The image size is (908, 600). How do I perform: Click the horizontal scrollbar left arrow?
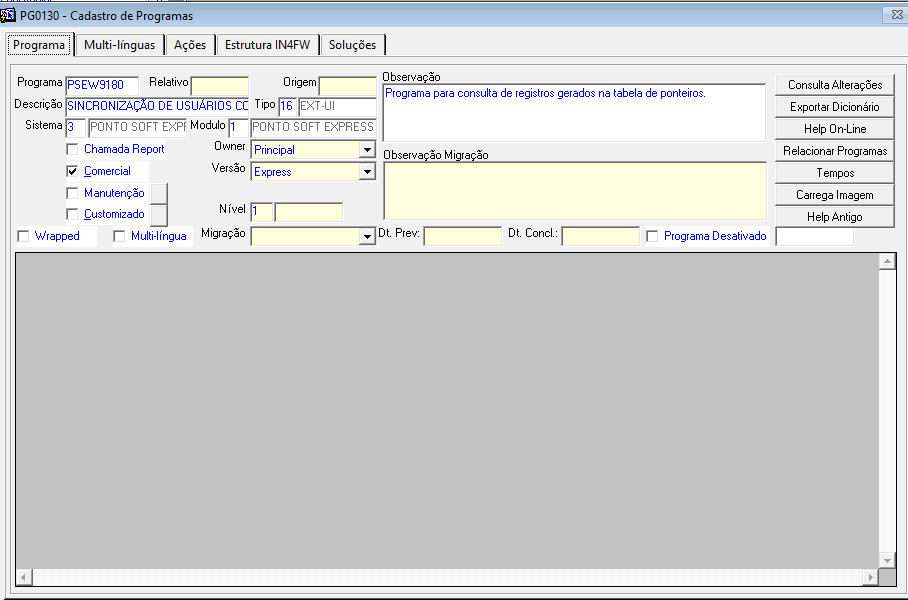pos(24,577)
